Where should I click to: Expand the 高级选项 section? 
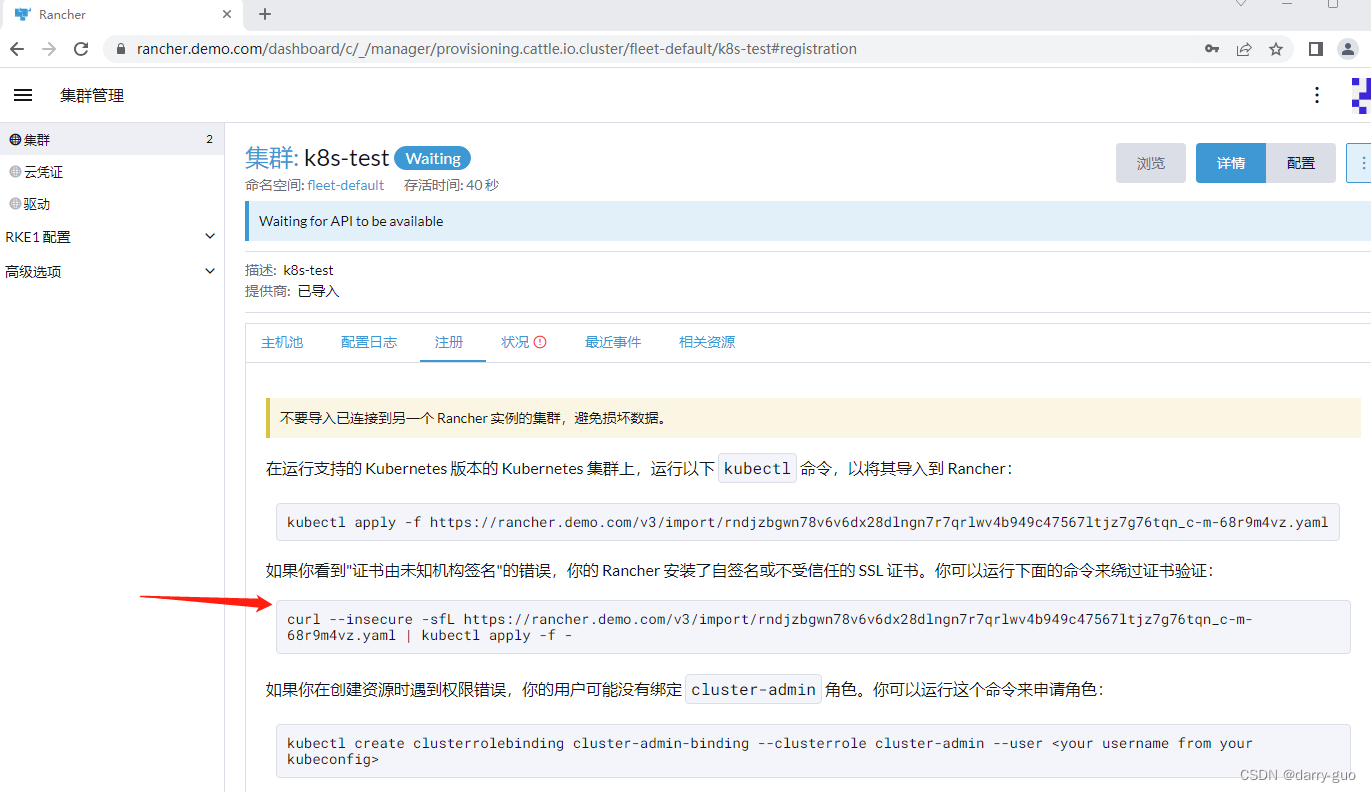point(210,271)
